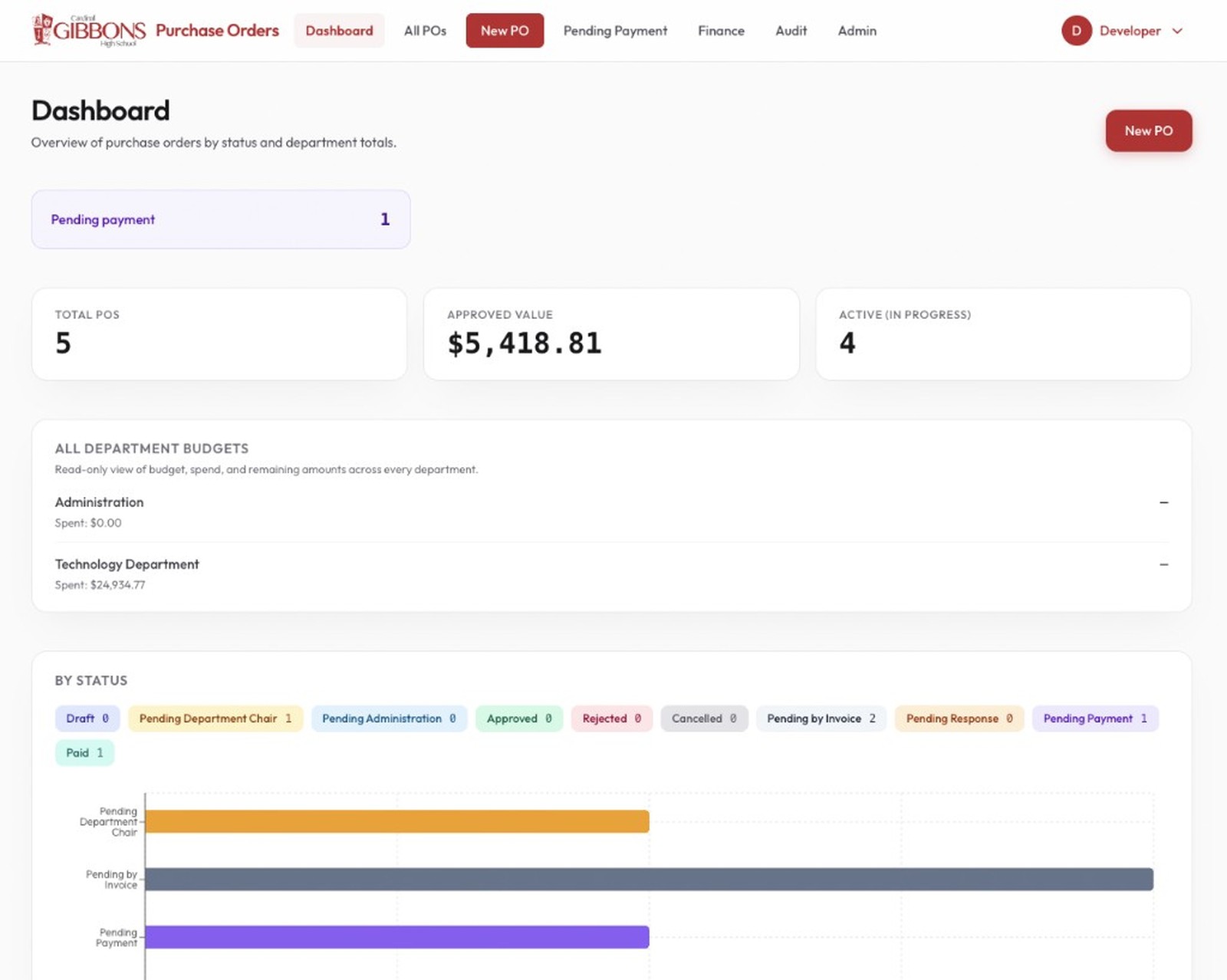Select the Pending Response status chip
Image resolution: width=1227 pixels, height=980 pixels.
pos(959,719)
